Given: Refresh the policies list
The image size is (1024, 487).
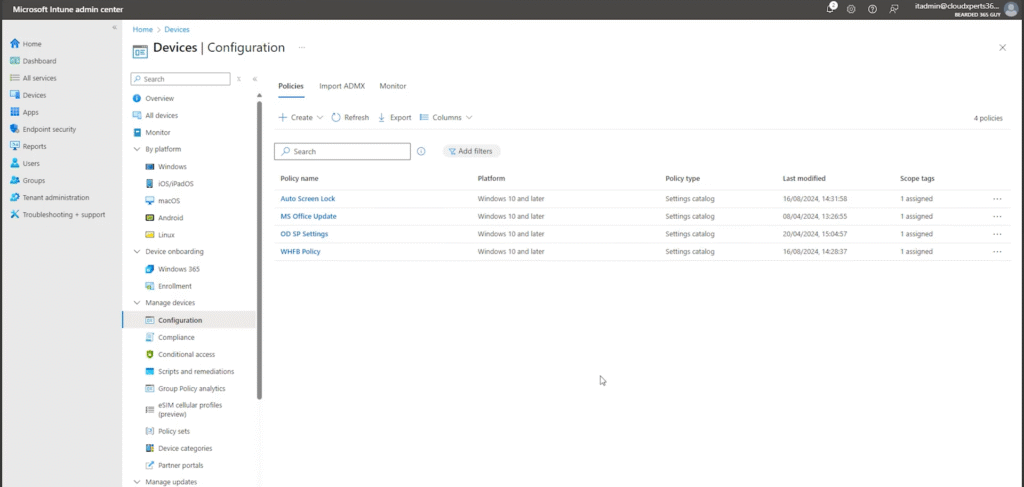Looking at the screenshot, I should tap(350, 118).
